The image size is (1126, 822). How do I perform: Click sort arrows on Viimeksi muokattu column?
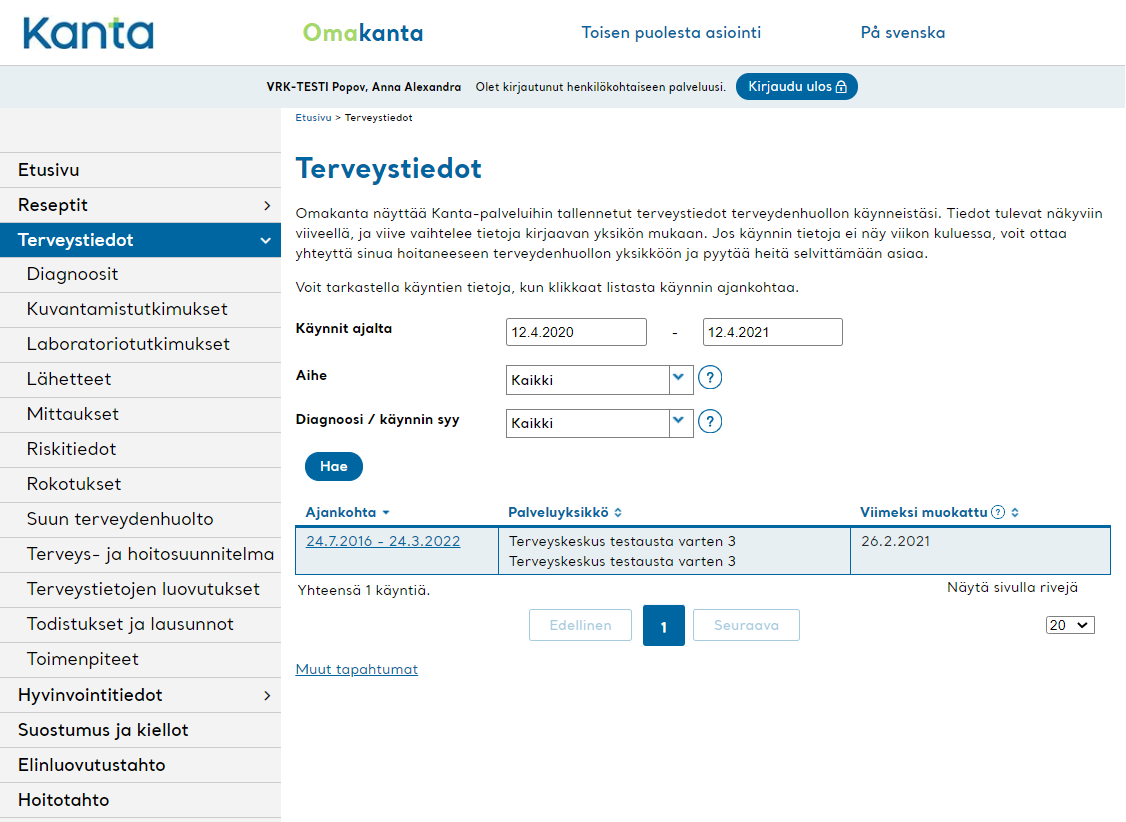pyautogui.click(x=1015, y=513)
